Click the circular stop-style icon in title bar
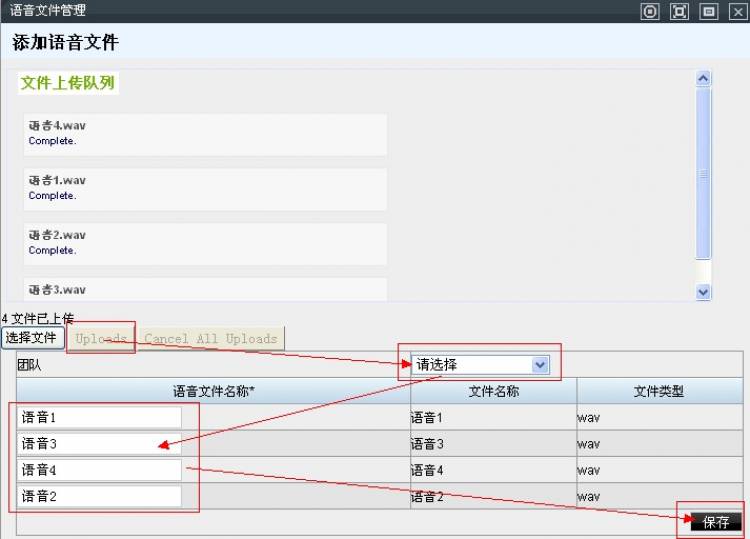750x539 pixels. coord(650,11)
